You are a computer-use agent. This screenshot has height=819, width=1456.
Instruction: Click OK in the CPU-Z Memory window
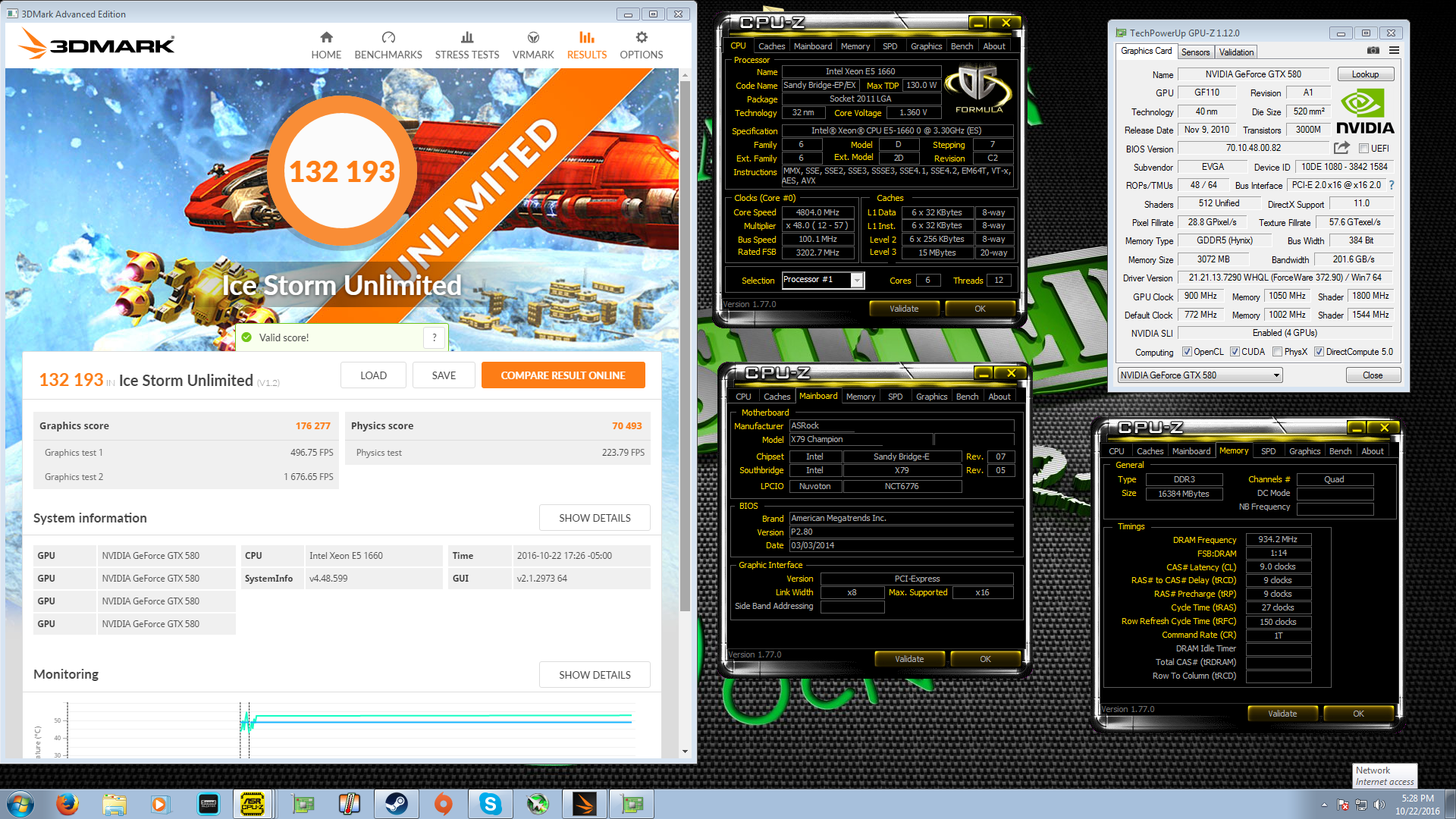[1358, 714]
